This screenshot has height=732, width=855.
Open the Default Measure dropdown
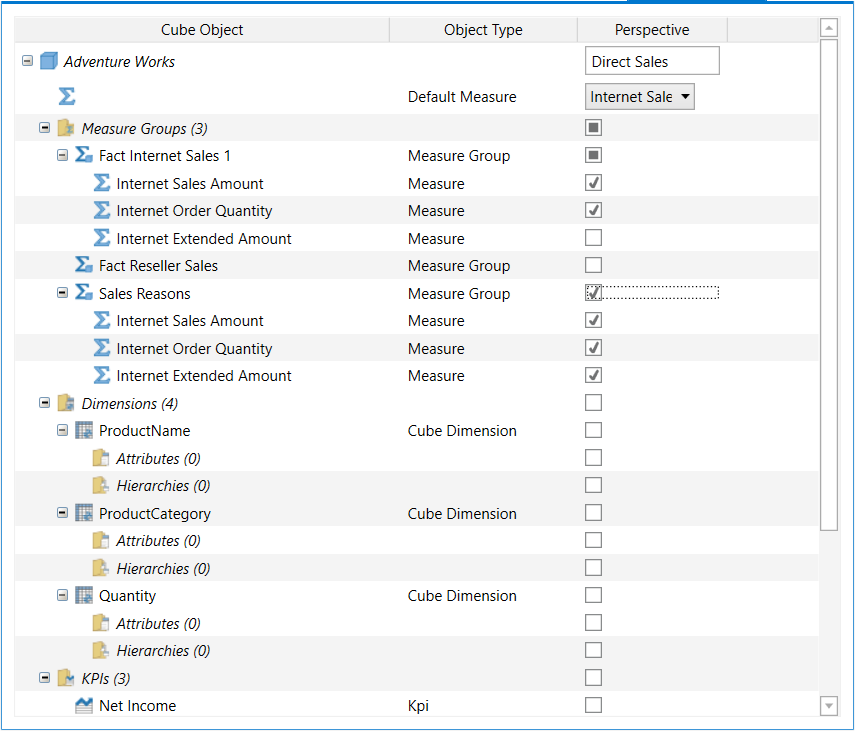pos(685,97)
